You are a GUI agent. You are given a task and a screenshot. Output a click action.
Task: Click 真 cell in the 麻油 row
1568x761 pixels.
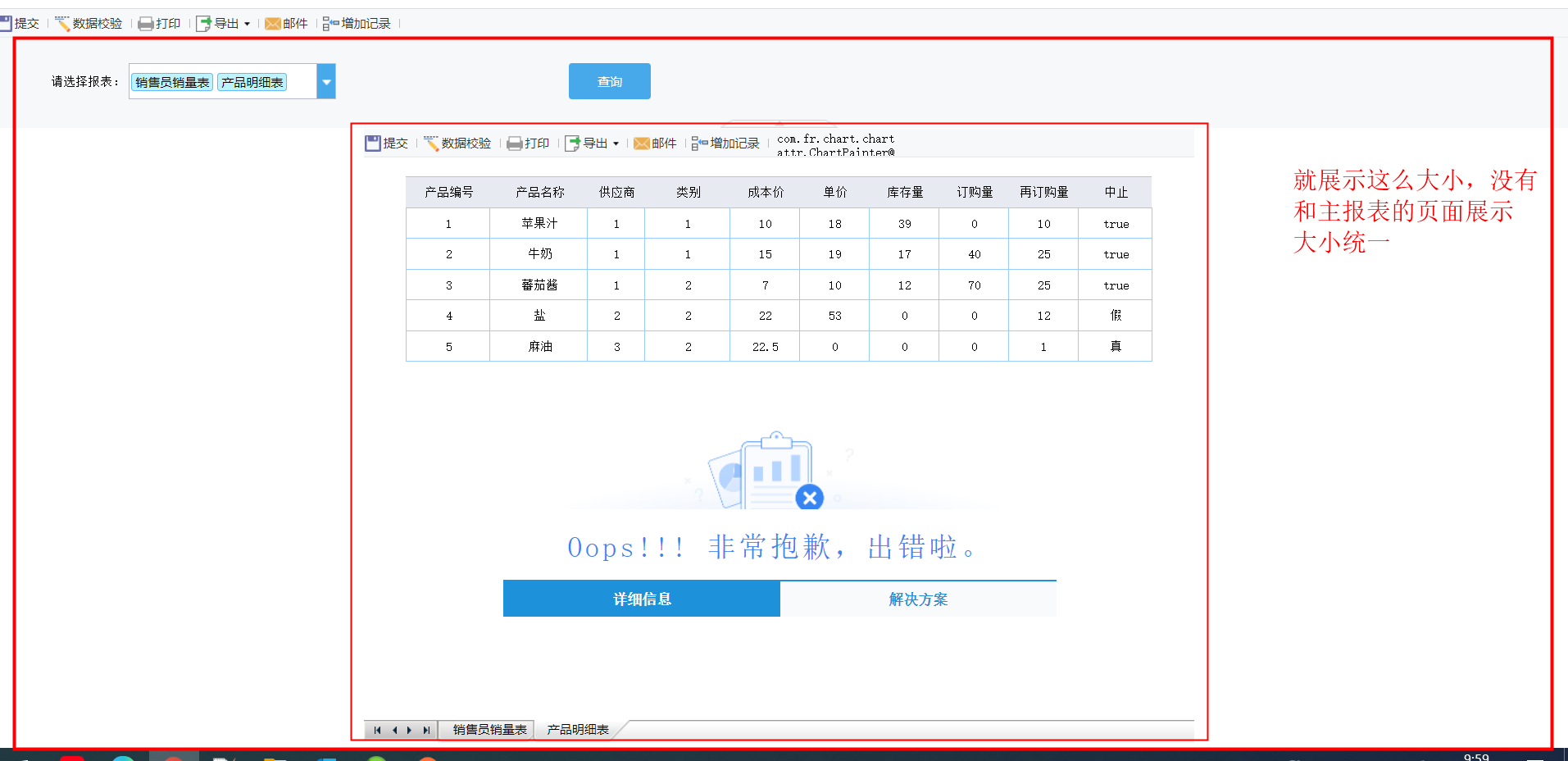click(x=1116, y=346)
